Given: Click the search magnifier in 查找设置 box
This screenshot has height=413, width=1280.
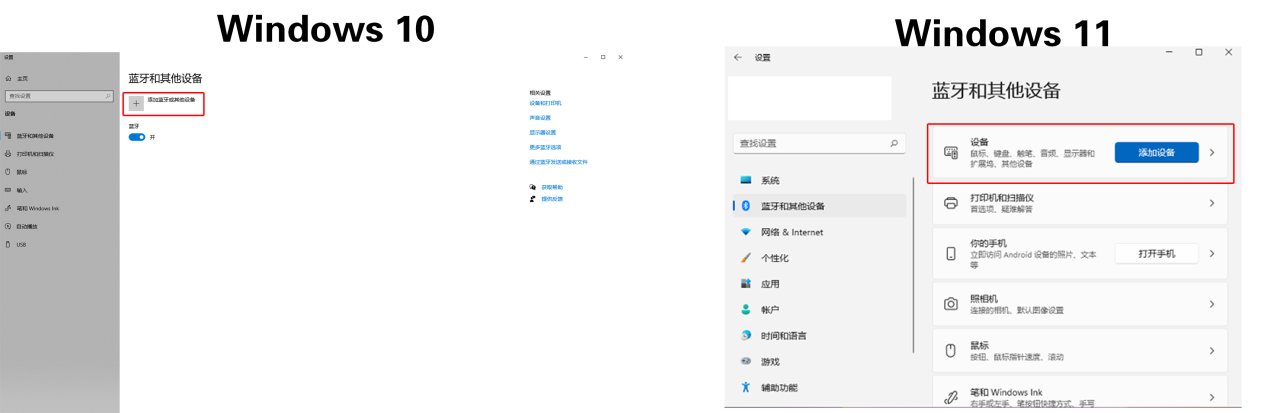Looking at the screenshot, I should pyautogui.click(x=894, y=144).
